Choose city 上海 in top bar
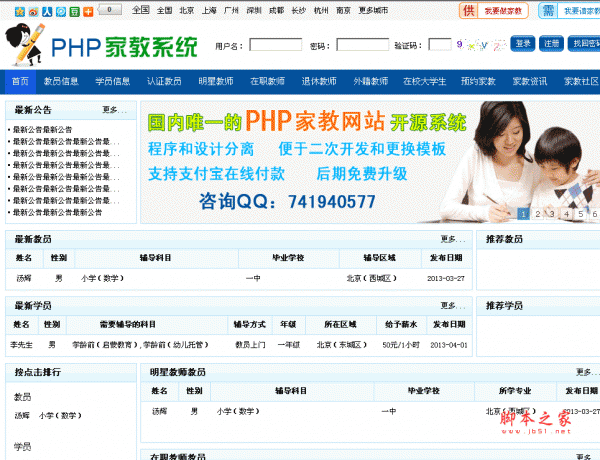Viewport: 600px width, 460px height. pos(209,11)
